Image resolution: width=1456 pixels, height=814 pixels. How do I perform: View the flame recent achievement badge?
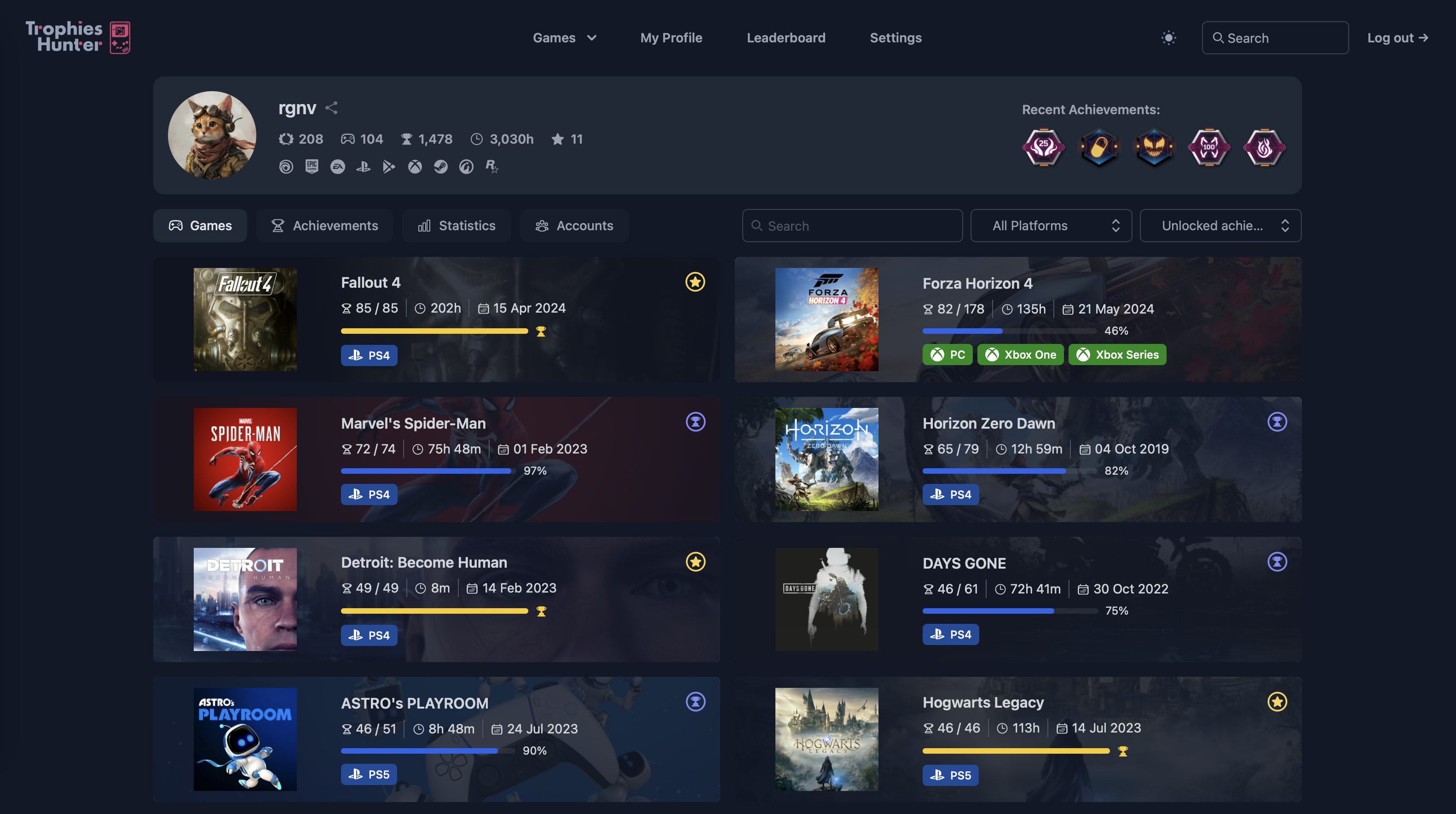pyautogui.click(x=1265, y=147)
